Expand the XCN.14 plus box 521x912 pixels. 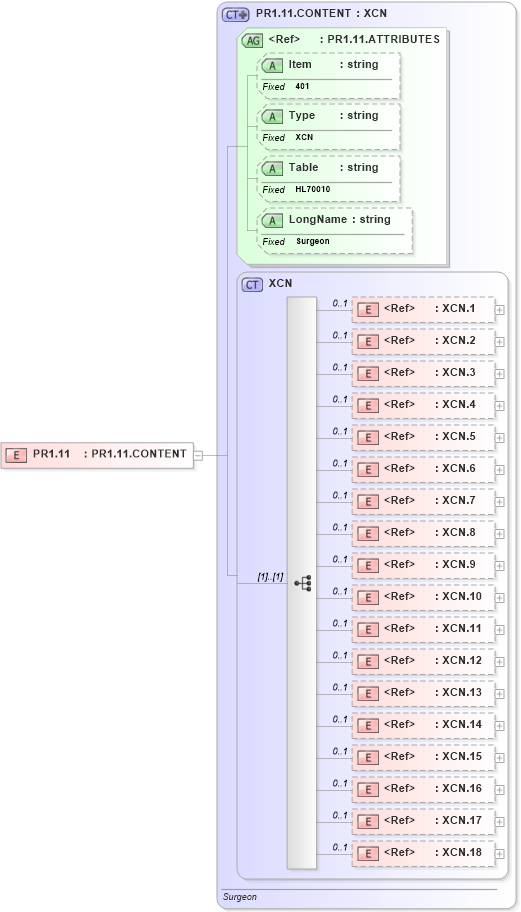[x=499, y=726]
